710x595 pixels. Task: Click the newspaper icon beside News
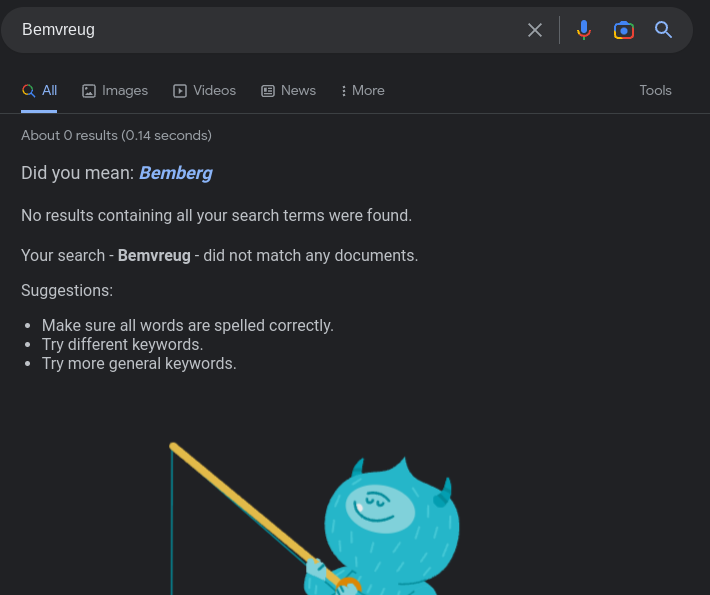coord(268,91)
